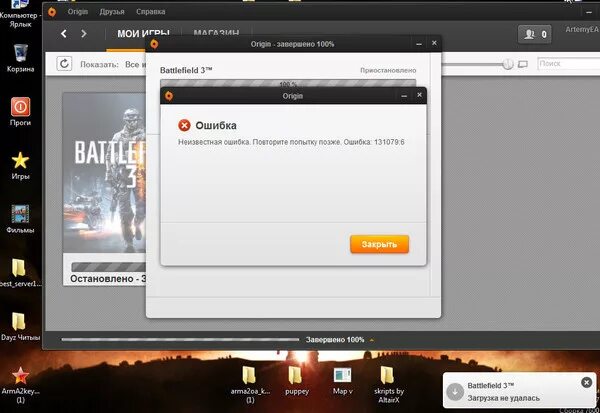
Task: Click the Origin logo in main window
Action: [x=52, y=12]
